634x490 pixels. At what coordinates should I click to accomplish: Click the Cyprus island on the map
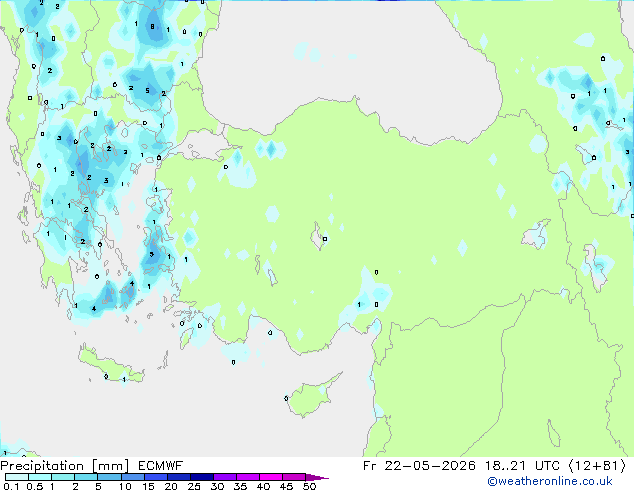click(311, 397)
